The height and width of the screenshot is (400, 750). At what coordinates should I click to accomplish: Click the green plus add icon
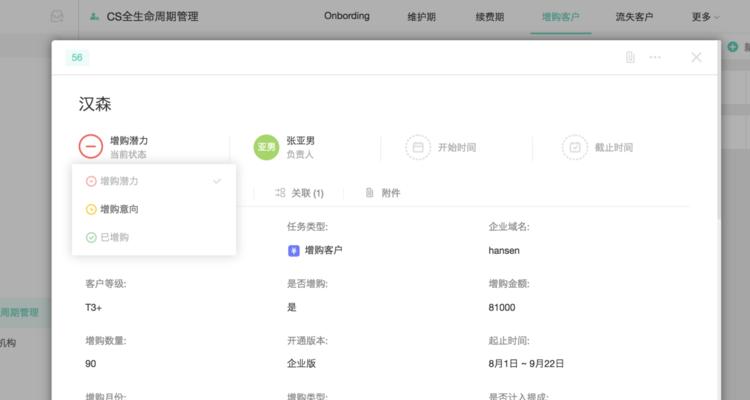click(x=732, y=46)
